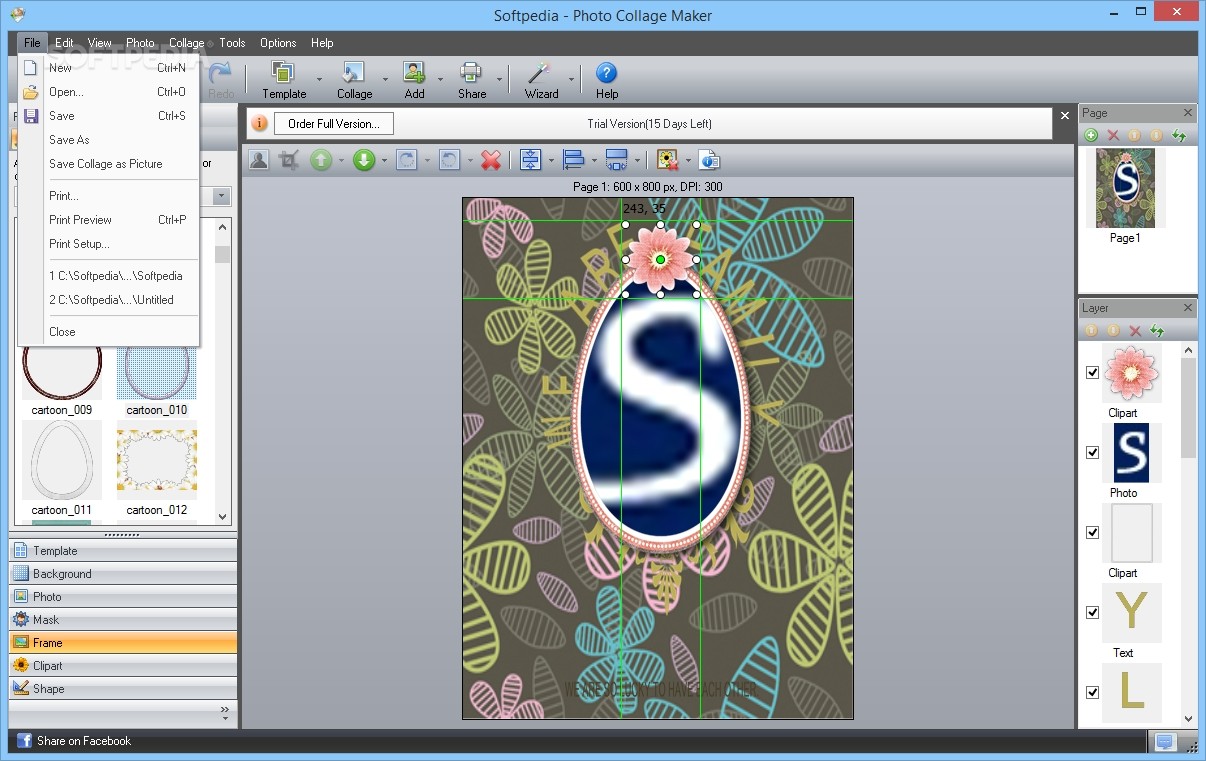Open Help from the toolbar

point(607,80)
